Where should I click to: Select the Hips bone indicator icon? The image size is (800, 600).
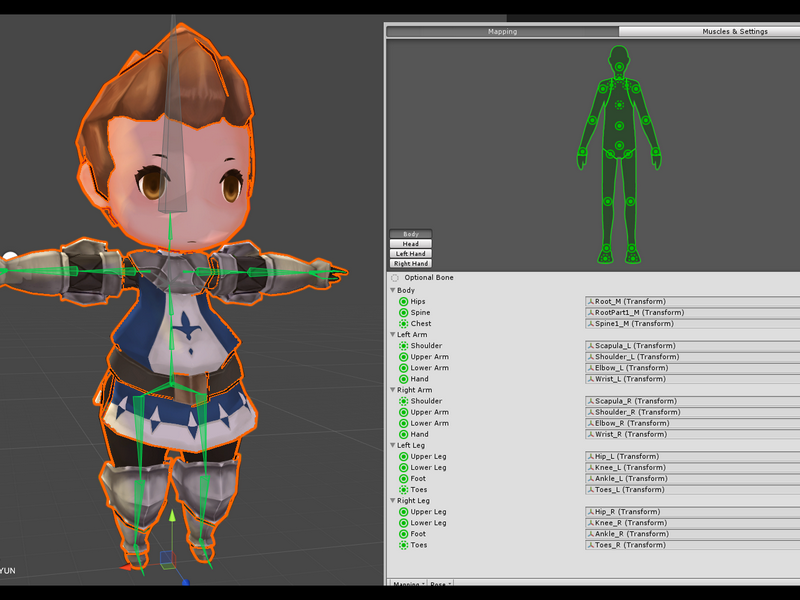[x=403, y=302]
